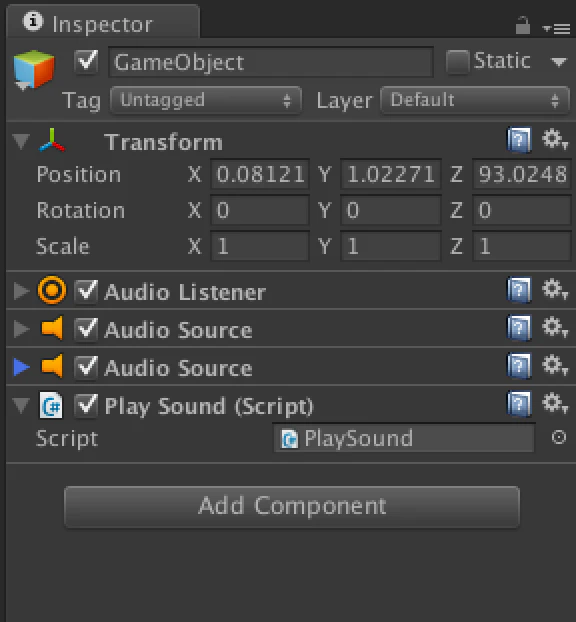576x622 pixels.
Task: Click the Audio Listener orange icon
Action: (52, 290)
